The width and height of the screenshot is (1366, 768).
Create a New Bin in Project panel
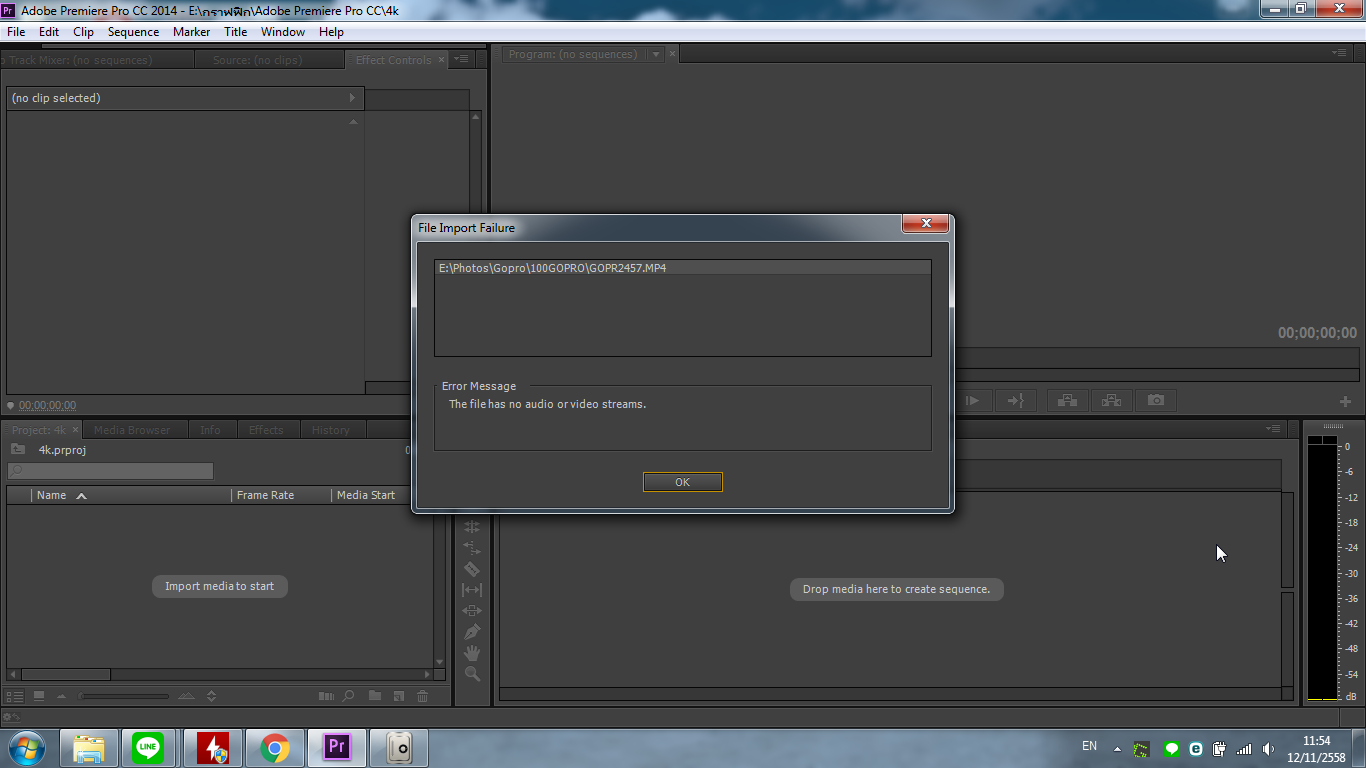[x=375, y=696]
